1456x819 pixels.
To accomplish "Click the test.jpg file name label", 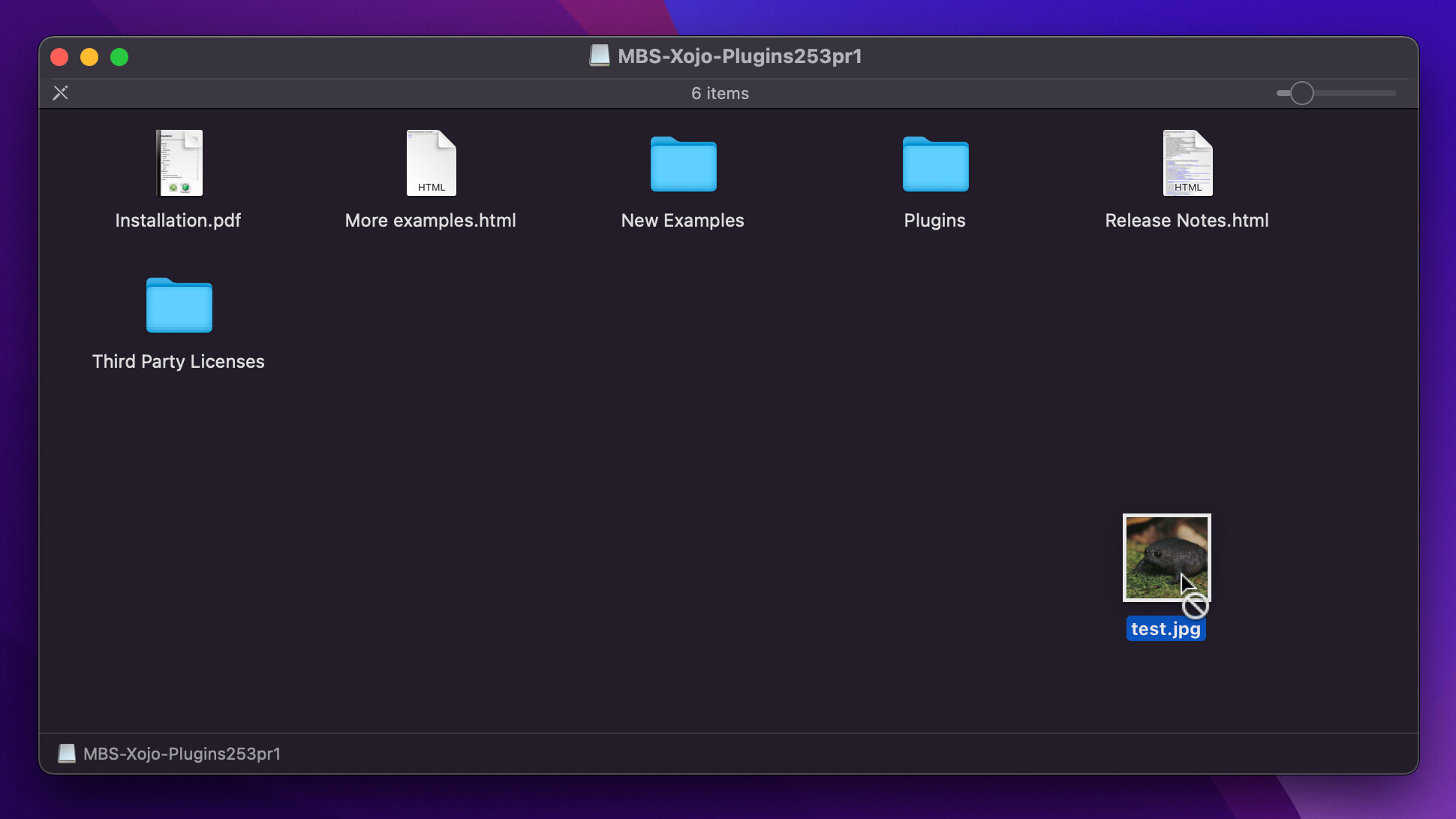I will point(1166,629).
